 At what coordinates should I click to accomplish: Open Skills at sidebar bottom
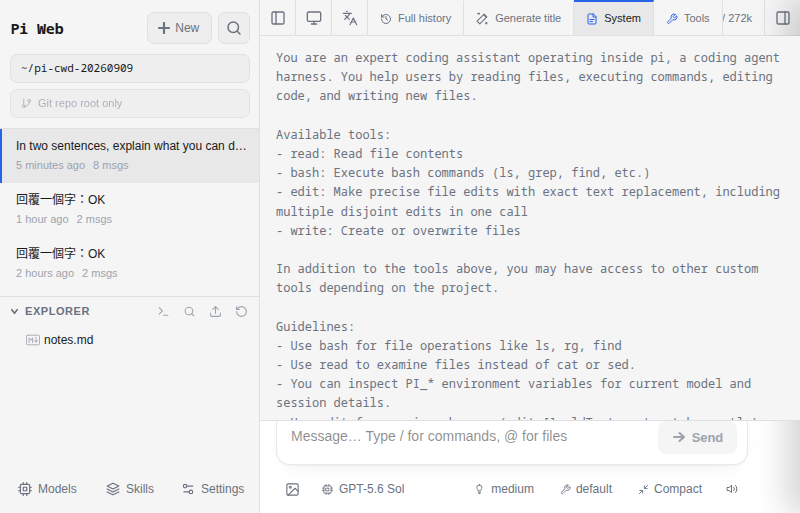[130, 489]
